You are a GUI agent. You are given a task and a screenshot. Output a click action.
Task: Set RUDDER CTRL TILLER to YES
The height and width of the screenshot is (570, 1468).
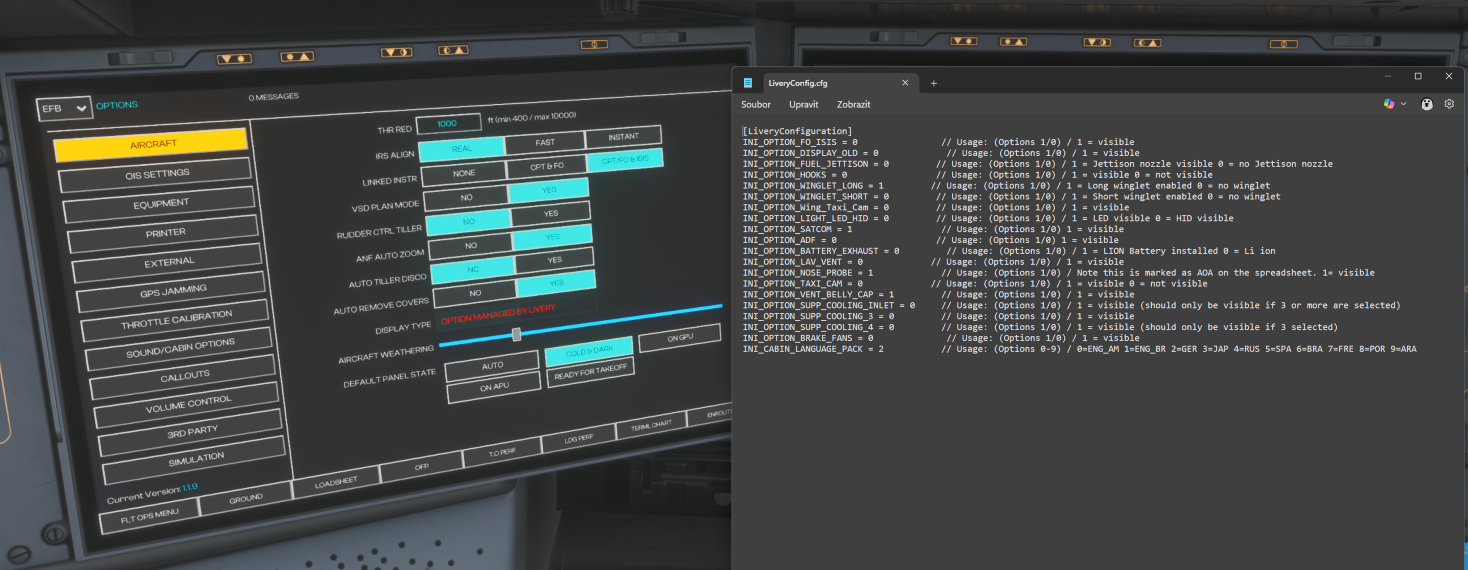pos(551,213)
